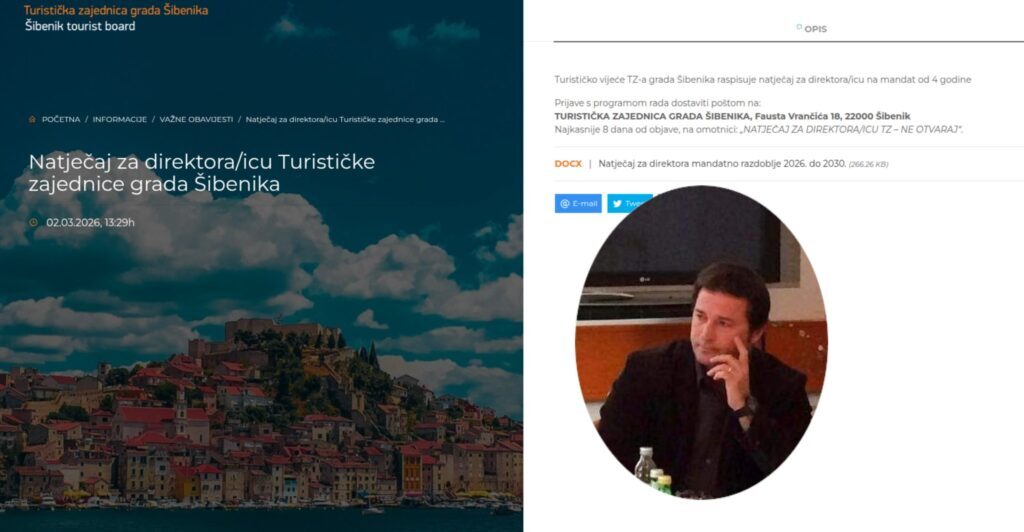
Task: Click the clock icon beside the date
Action: (34, 222)
